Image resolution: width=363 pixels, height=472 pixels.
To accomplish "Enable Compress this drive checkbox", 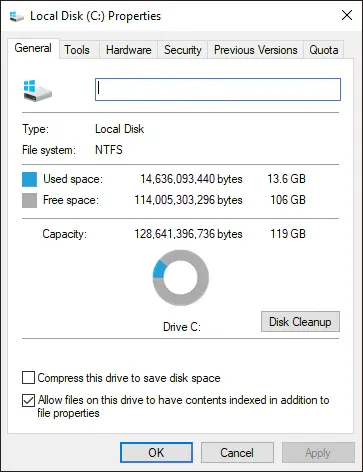I will coord(28,378).
